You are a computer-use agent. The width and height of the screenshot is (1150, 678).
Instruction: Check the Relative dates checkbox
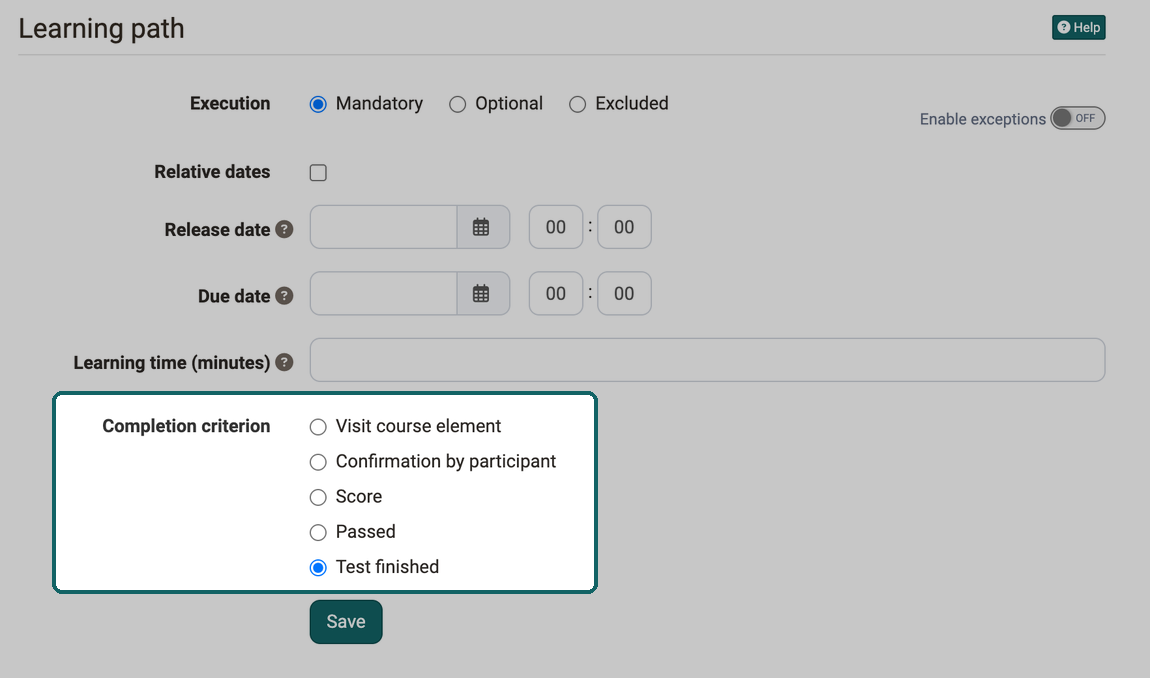pos(318,172)
